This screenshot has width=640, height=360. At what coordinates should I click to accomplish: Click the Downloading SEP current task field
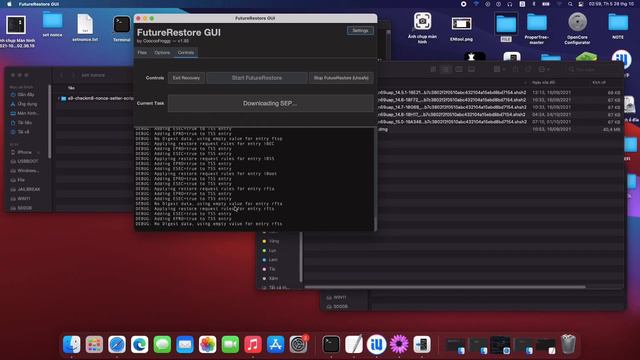(x=270, y=103)
